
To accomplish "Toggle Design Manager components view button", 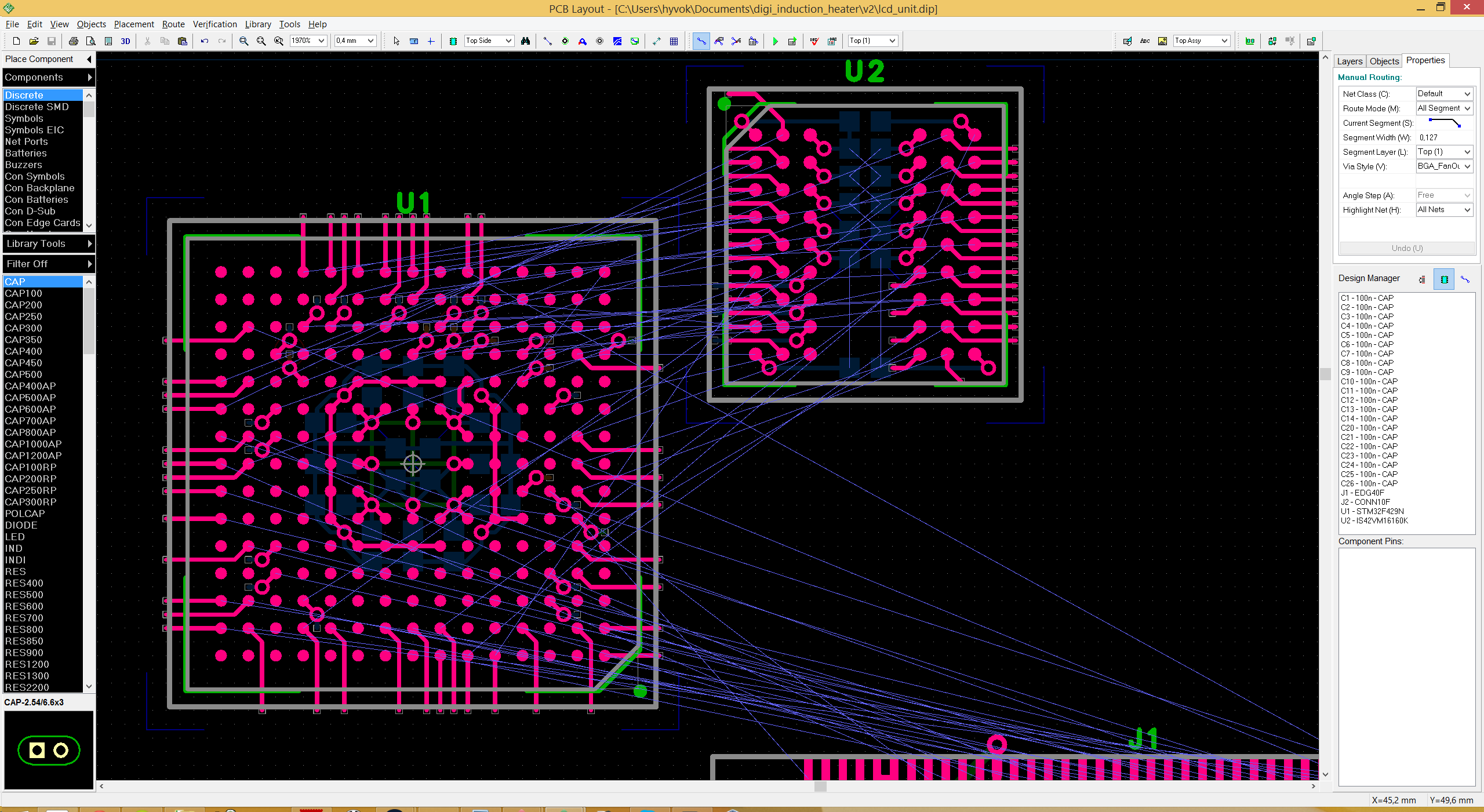I will click(1444, 279).
